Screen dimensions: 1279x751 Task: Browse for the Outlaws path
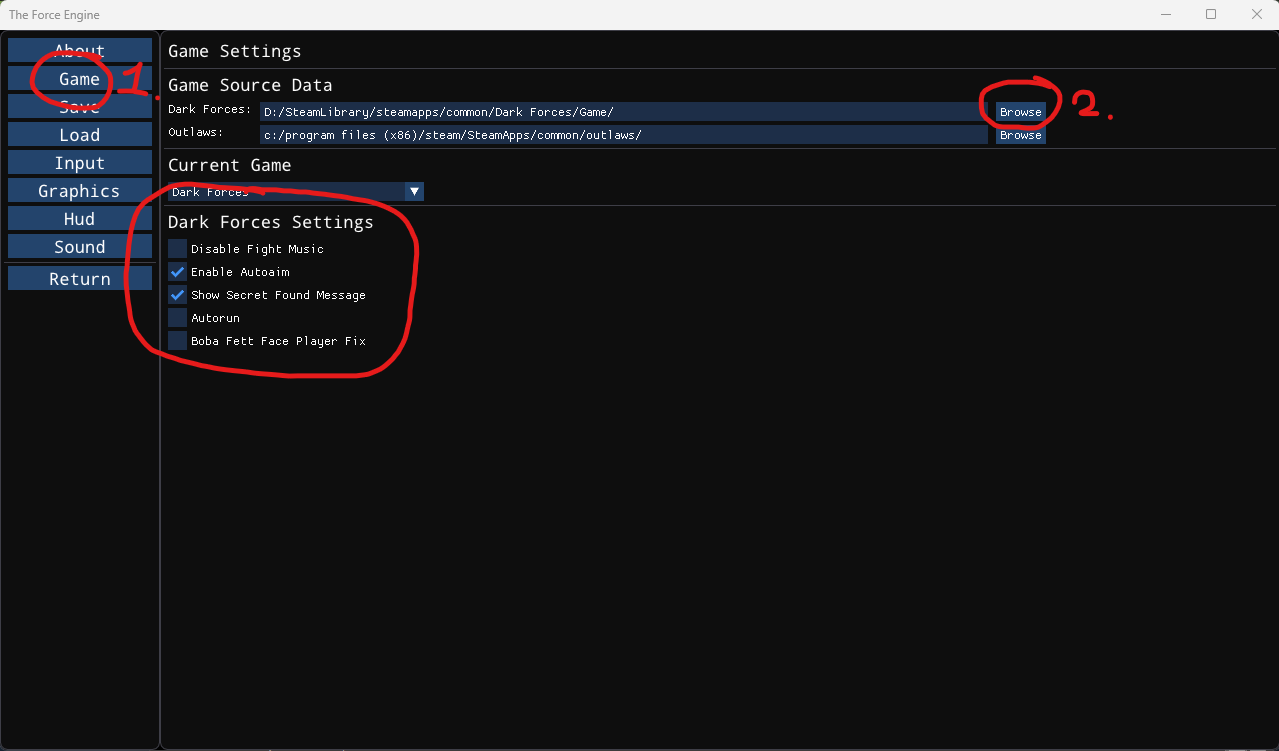[1020, 135]
